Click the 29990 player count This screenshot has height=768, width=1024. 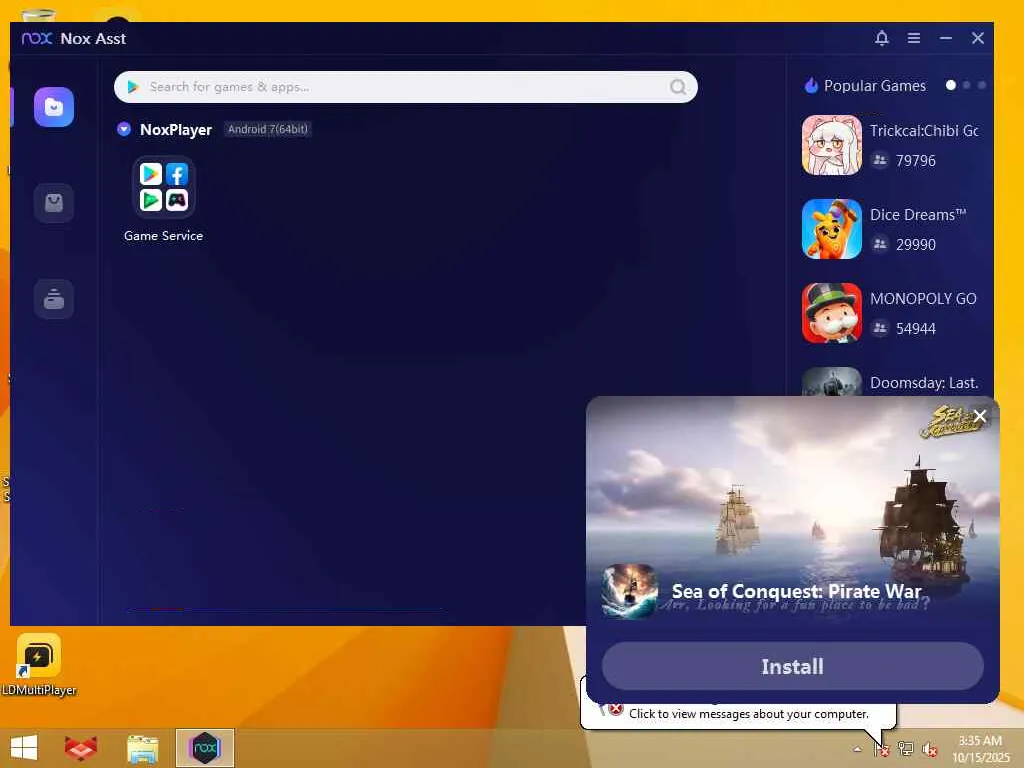[916, 245]
